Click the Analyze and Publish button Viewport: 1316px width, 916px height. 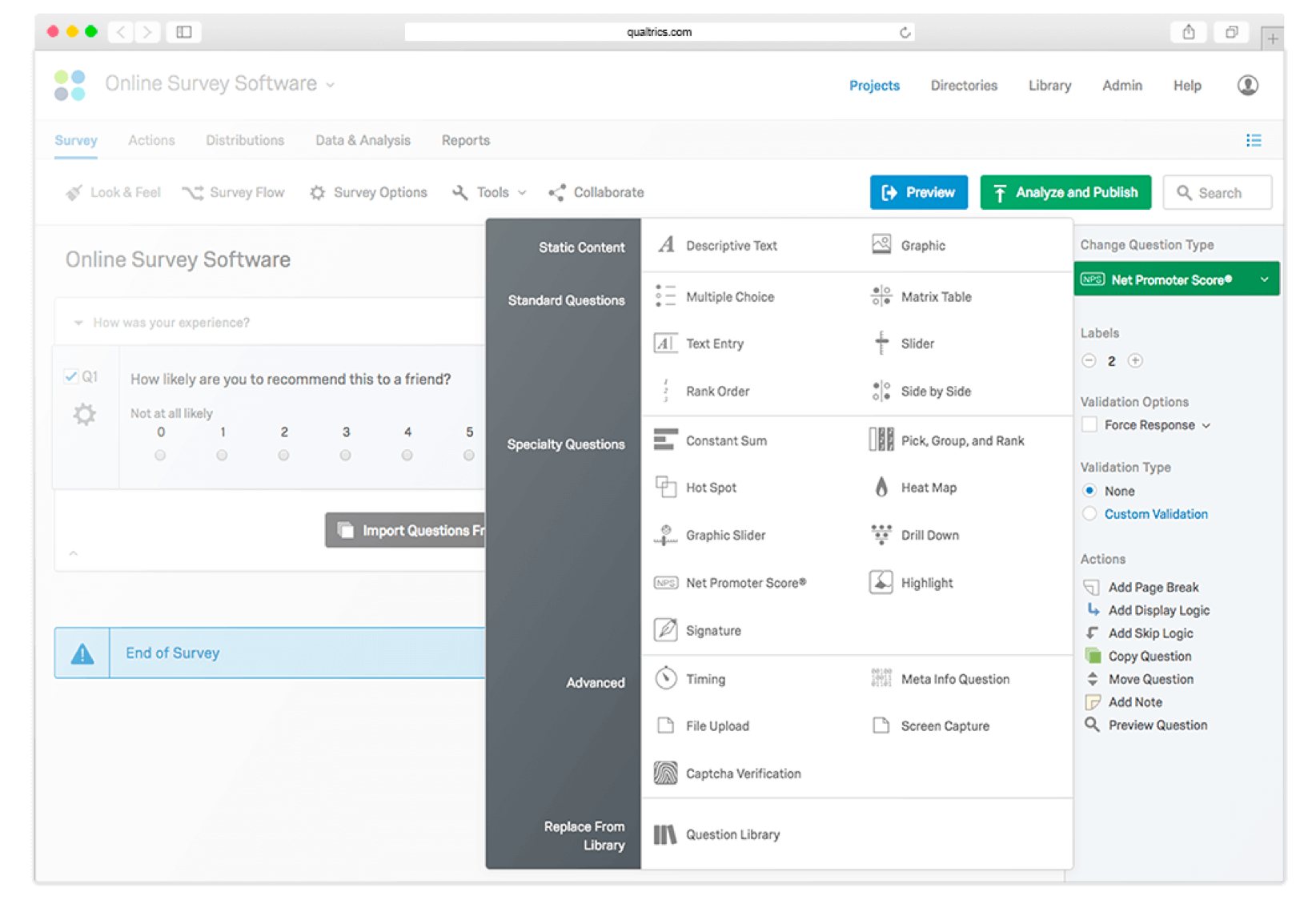point(1065,192)
